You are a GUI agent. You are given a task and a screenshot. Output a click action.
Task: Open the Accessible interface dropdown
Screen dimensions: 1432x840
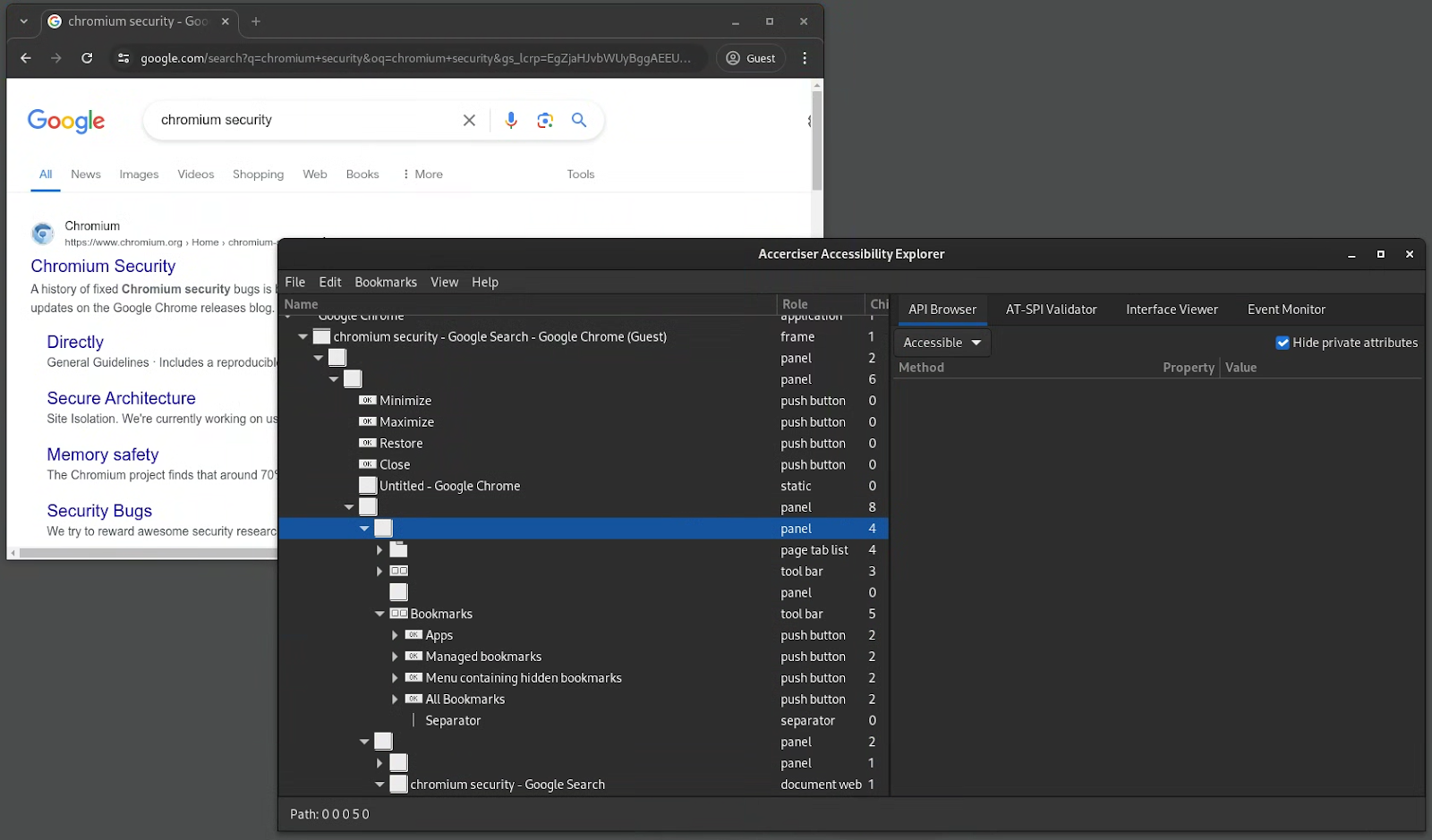[x=942, y=343]
